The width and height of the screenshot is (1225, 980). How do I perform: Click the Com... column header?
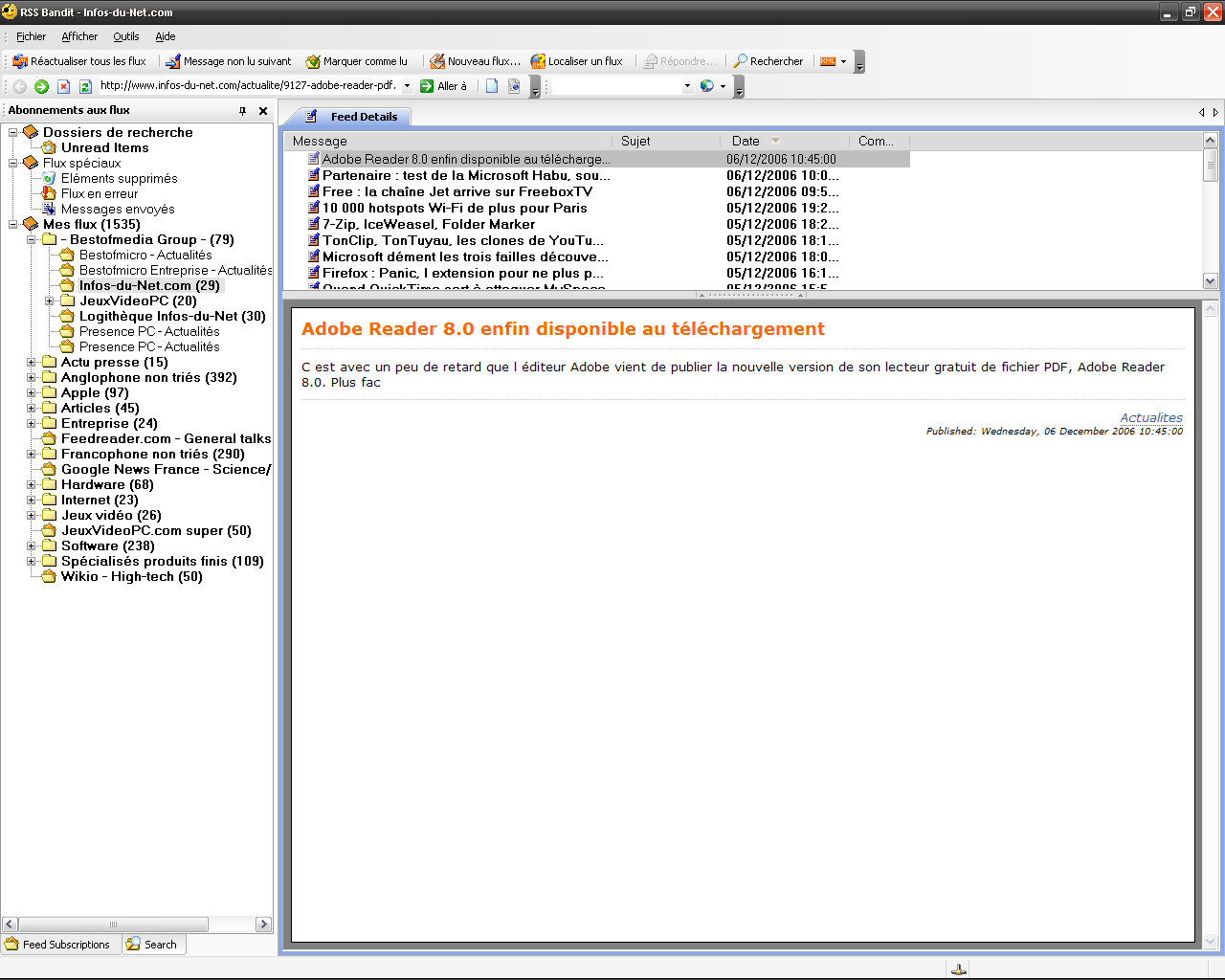pyautogui.click(x=880, y=142)
